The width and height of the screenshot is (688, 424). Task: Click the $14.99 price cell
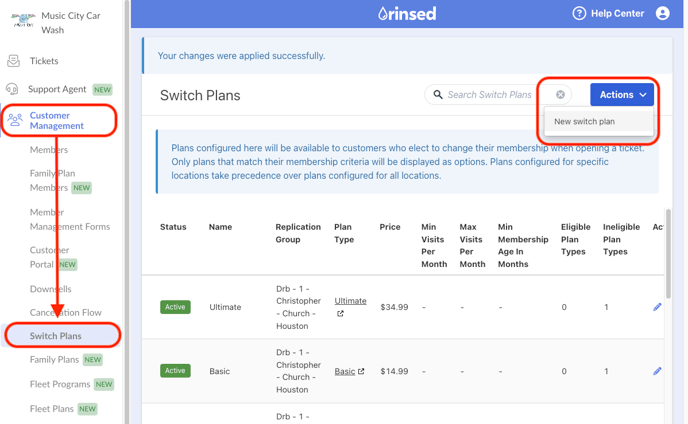coord(394,371)
